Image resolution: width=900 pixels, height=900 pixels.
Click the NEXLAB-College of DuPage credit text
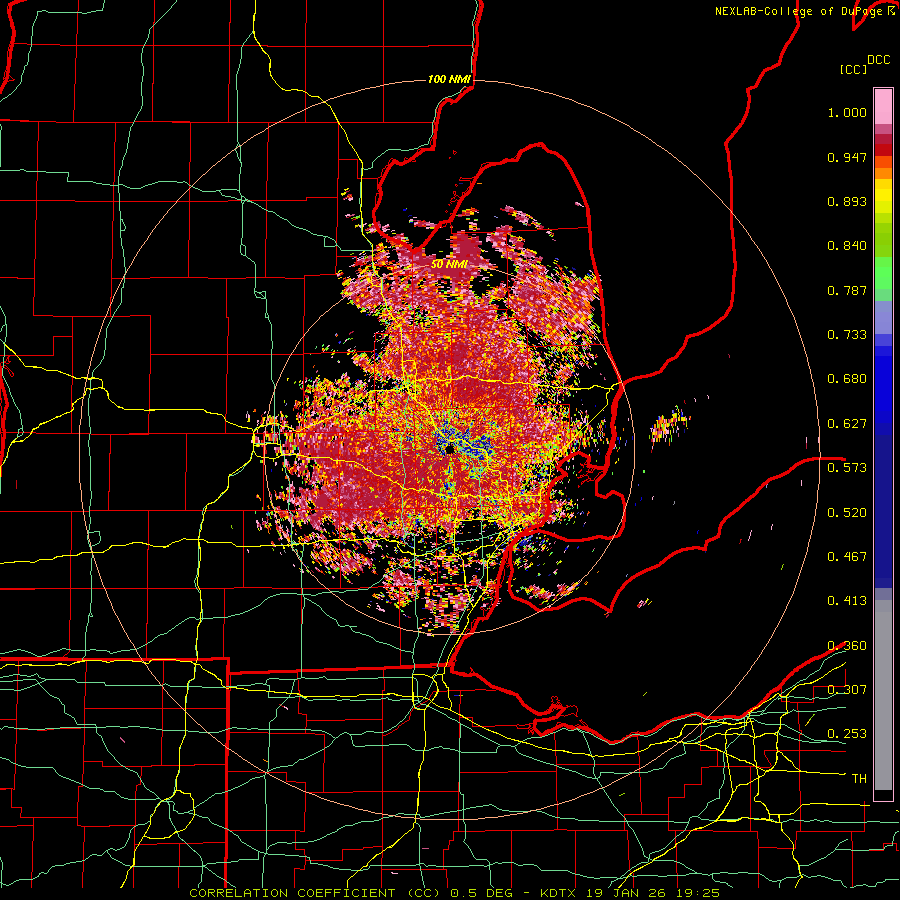798,11
